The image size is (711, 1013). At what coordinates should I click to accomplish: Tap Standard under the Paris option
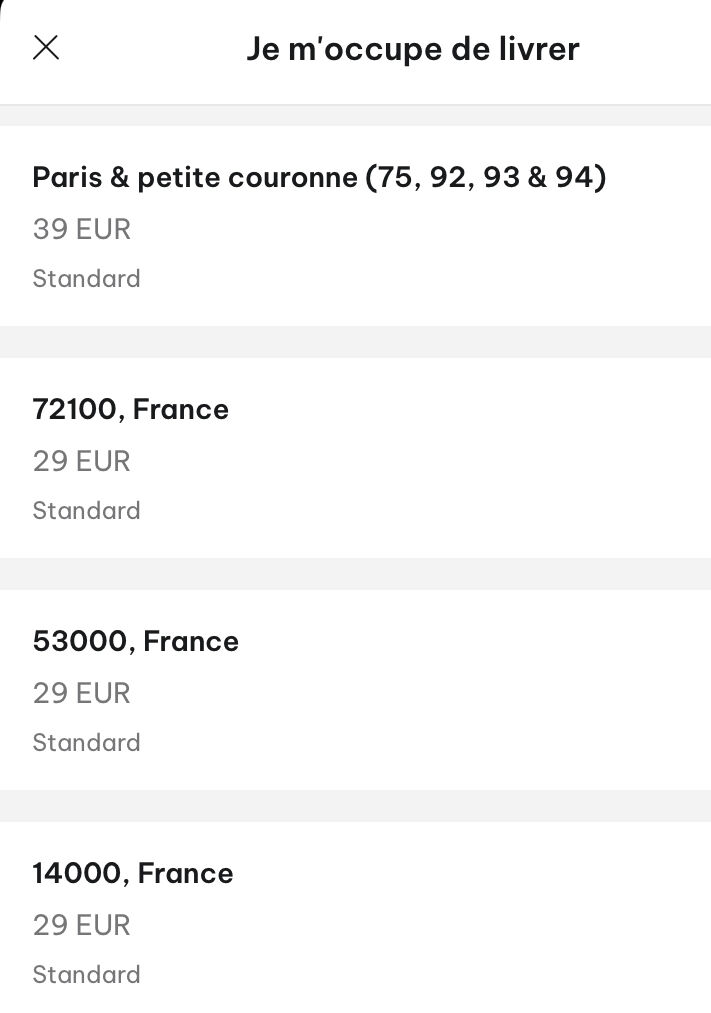pos(87,278)
